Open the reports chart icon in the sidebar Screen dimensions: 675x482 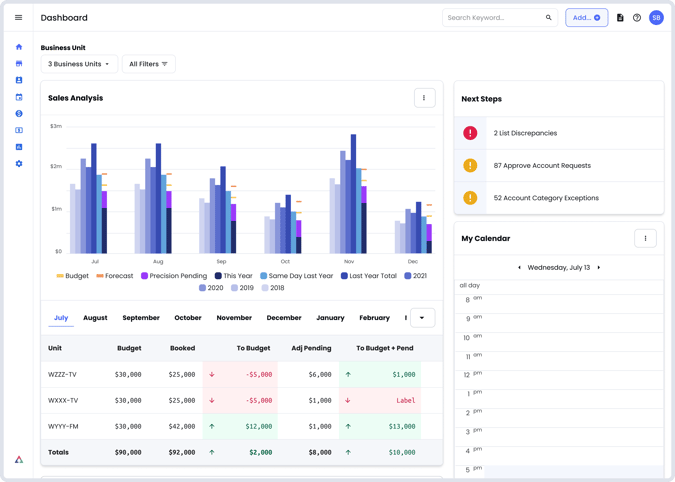pyautogui.click(x=19, y=147)
